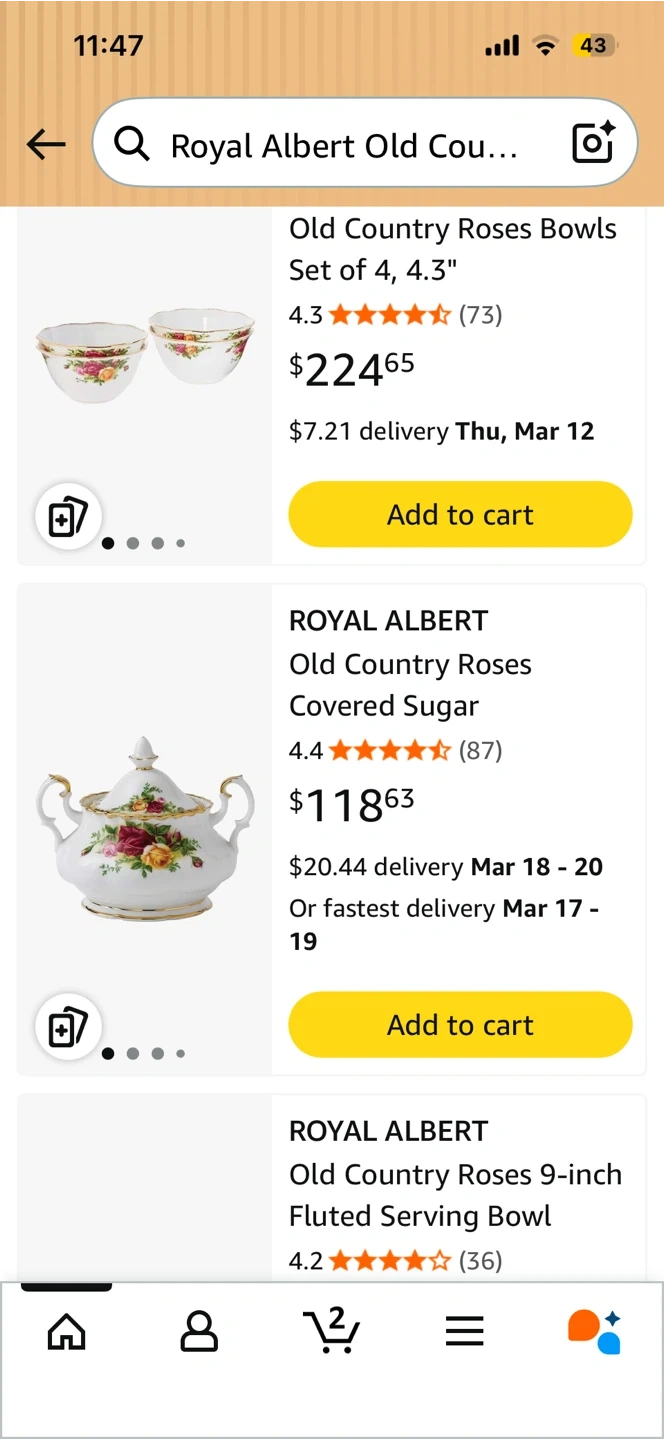Open 9-inch Fluted Serving Bowl listing
Viewport: 664px width, 1440px height.
click(455, 1195)
